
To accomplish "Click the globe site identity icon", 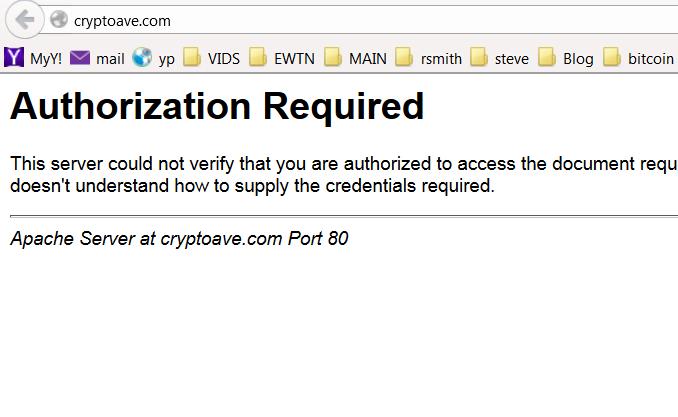I will pos(59,19).
